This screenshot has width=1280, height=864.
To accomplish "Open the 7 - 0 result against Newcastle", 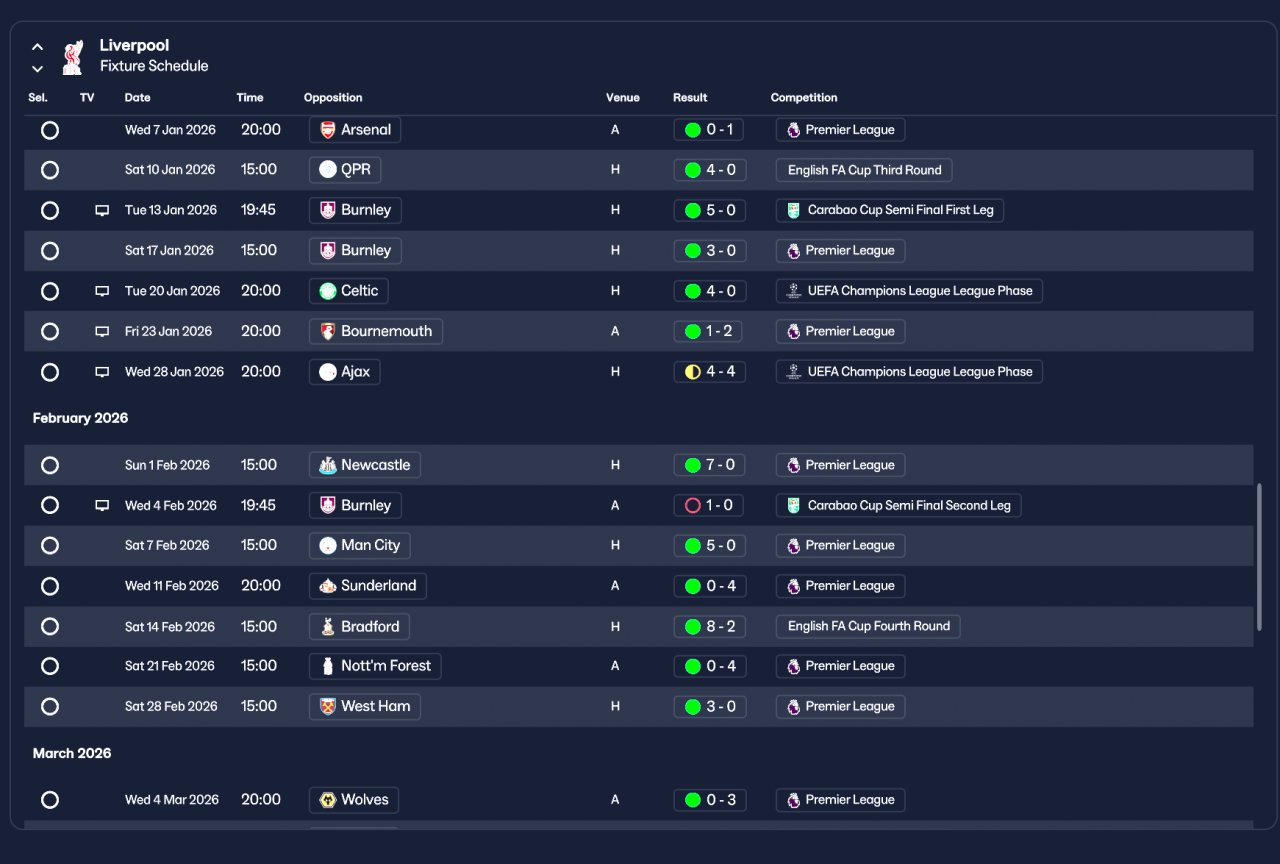I will [x=710, y=465].
